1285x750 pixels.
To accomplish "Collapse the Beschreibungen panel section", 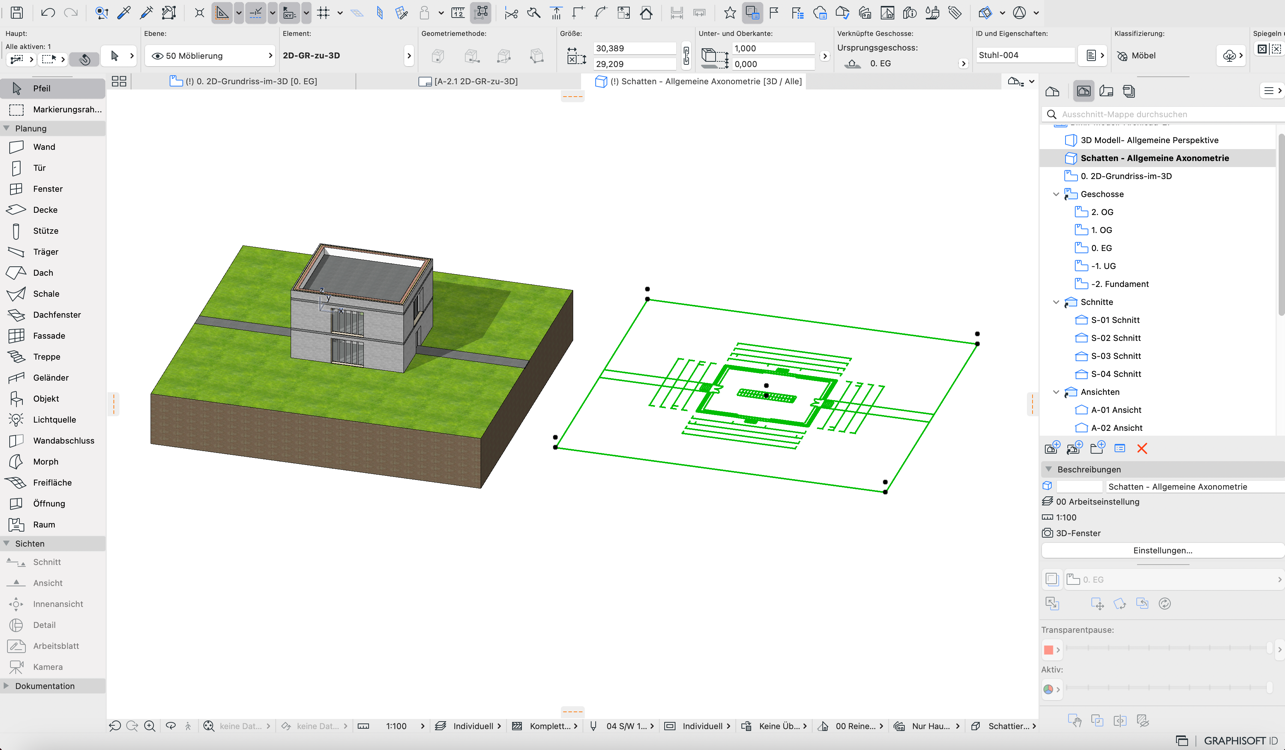I will coord(1049,469).
